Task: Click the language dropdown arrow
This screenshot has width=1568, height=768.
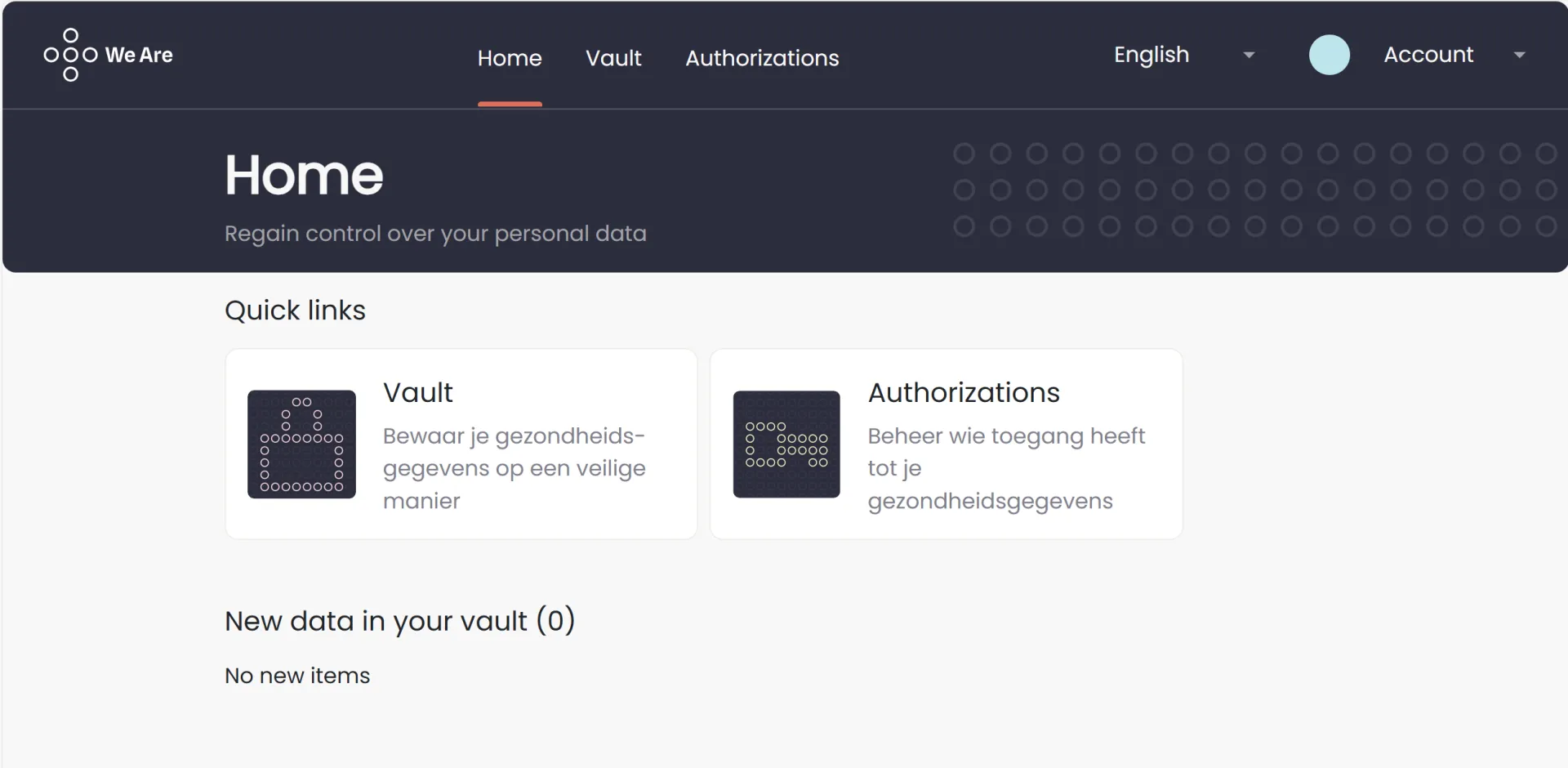Action: tap(1249, 56)
